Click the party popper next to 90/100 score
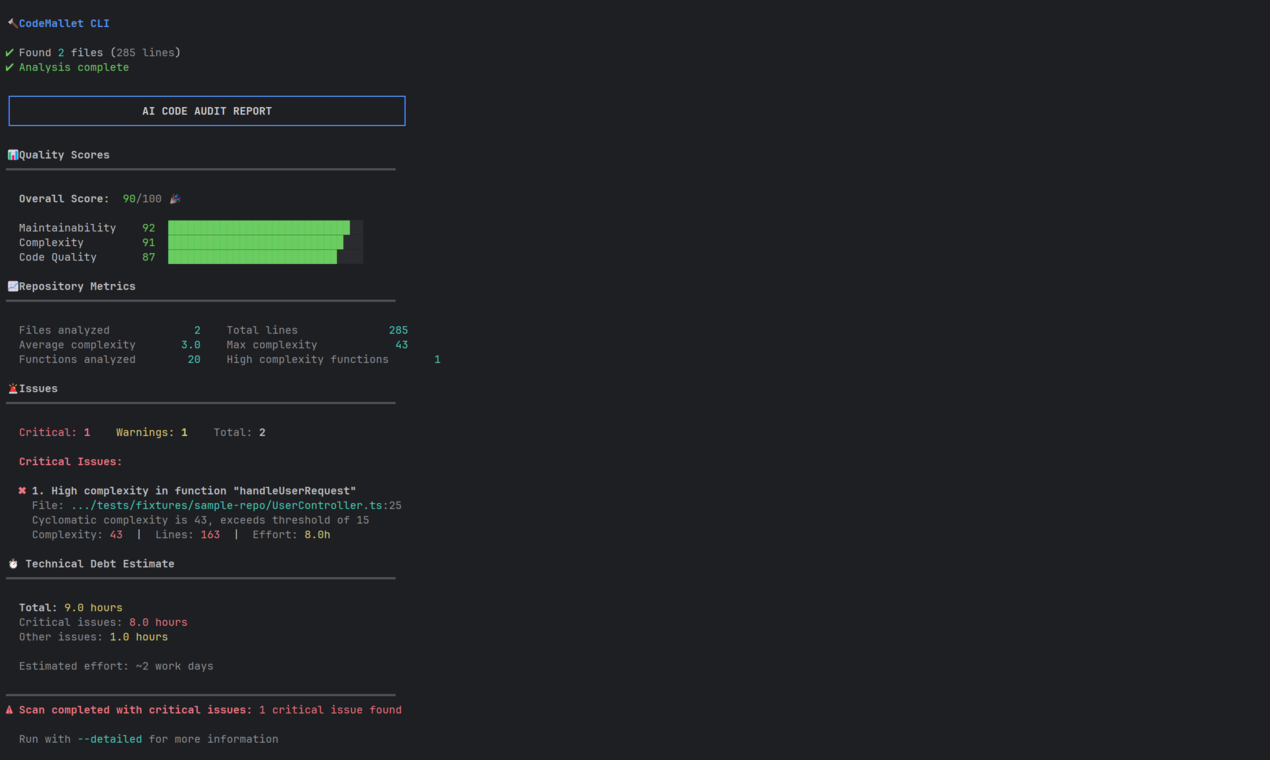The height and width of the screenshot is (760, 1270). (174, 198)
